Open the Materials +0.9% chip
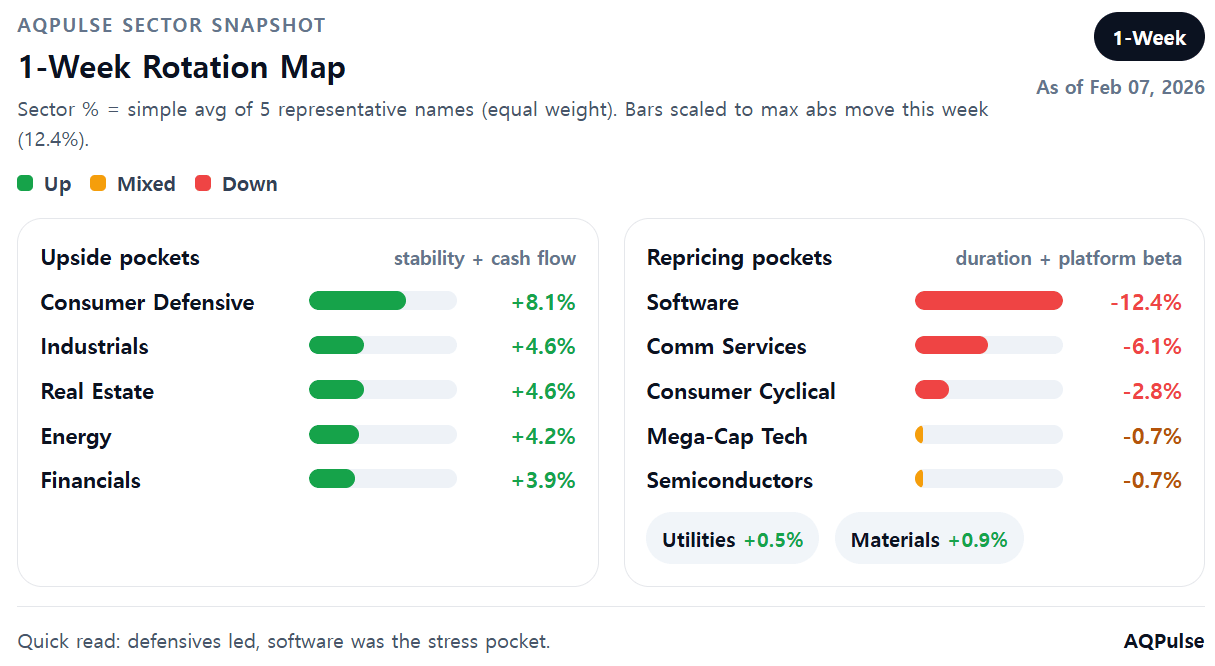Image resolution: width=1215 pixels, height=666 pixels. tap(929, 539)
